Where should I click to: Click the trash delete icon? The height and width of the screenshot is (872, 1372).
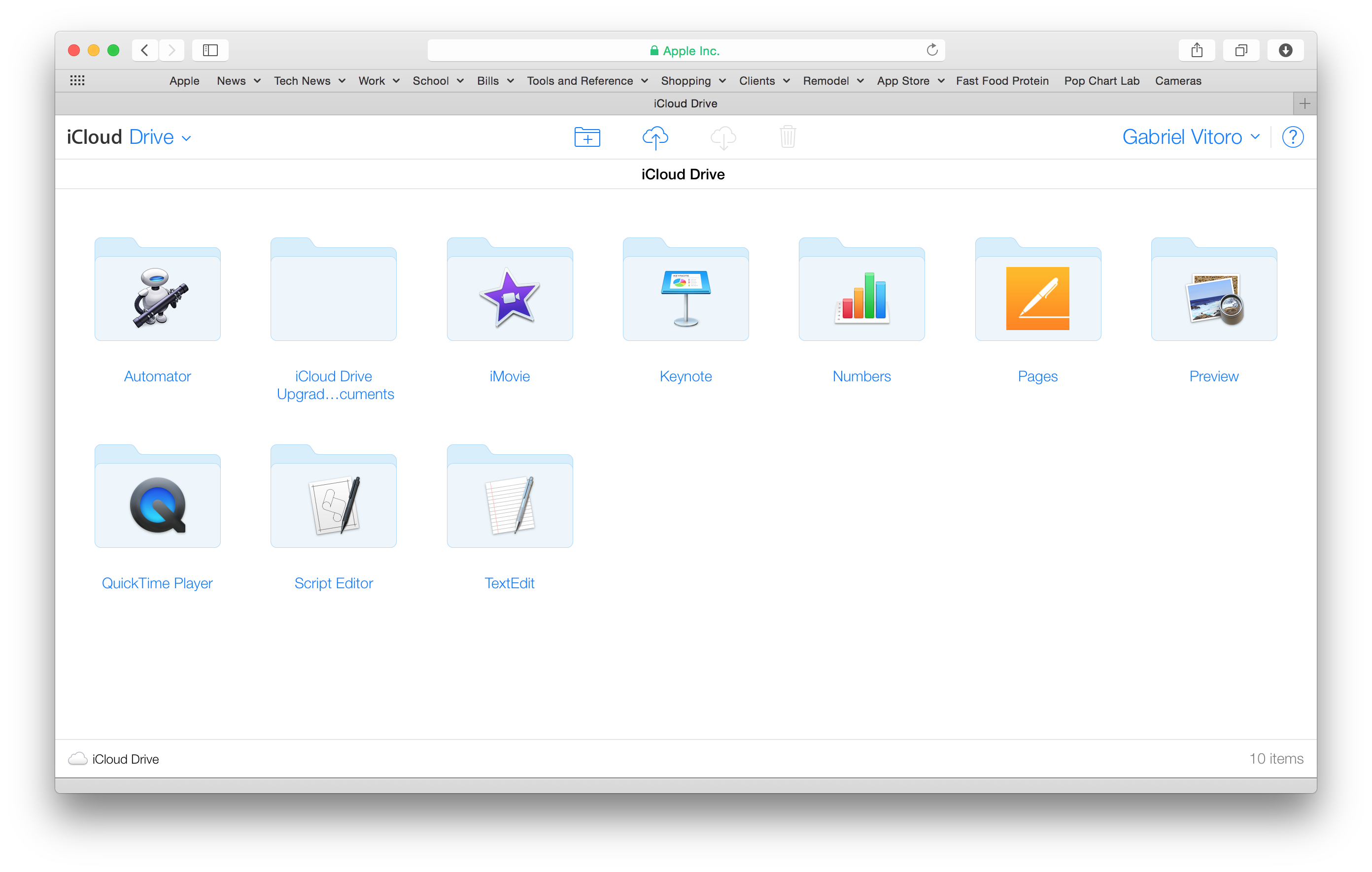788,136
